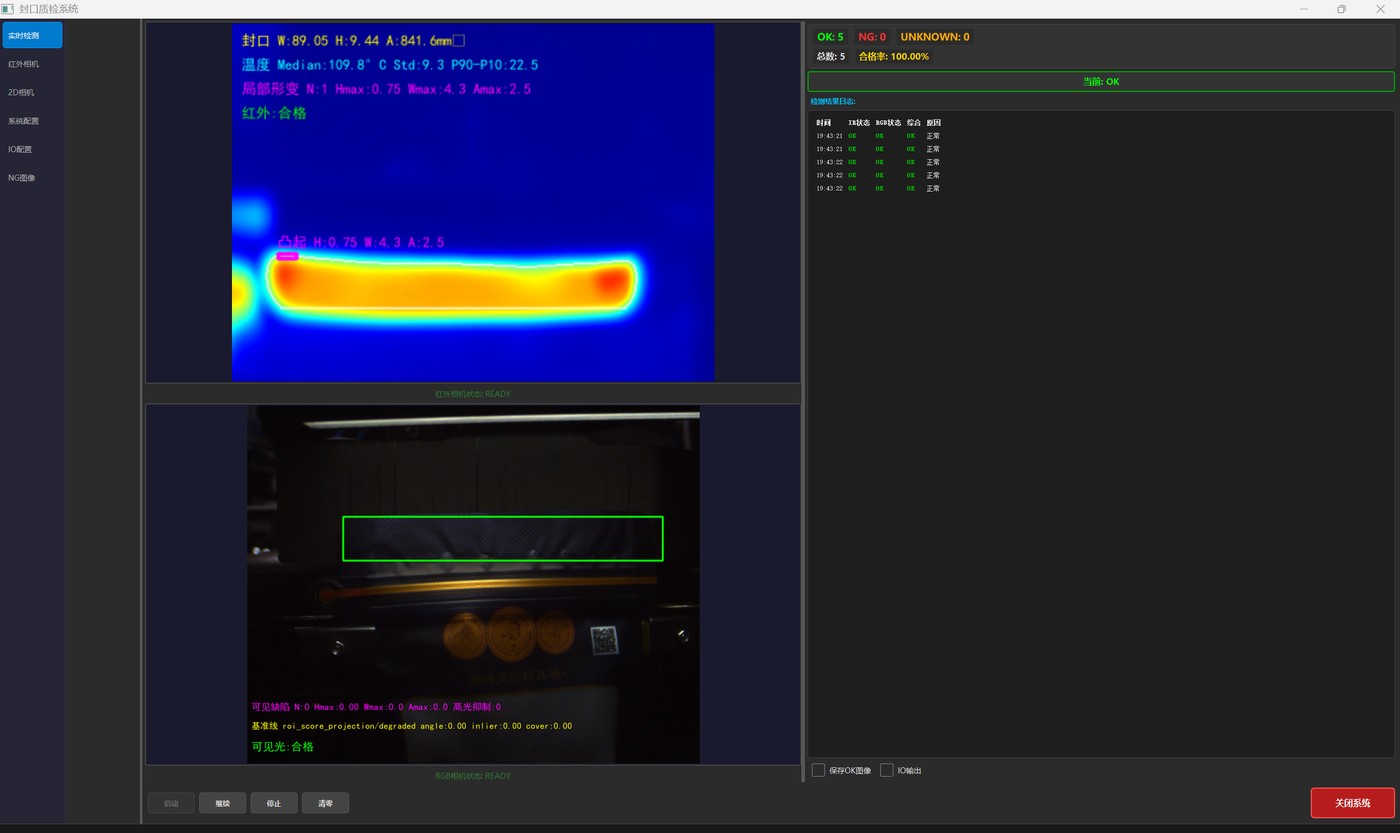Switch to the 实时检测 tab

[x=33, y=35]
